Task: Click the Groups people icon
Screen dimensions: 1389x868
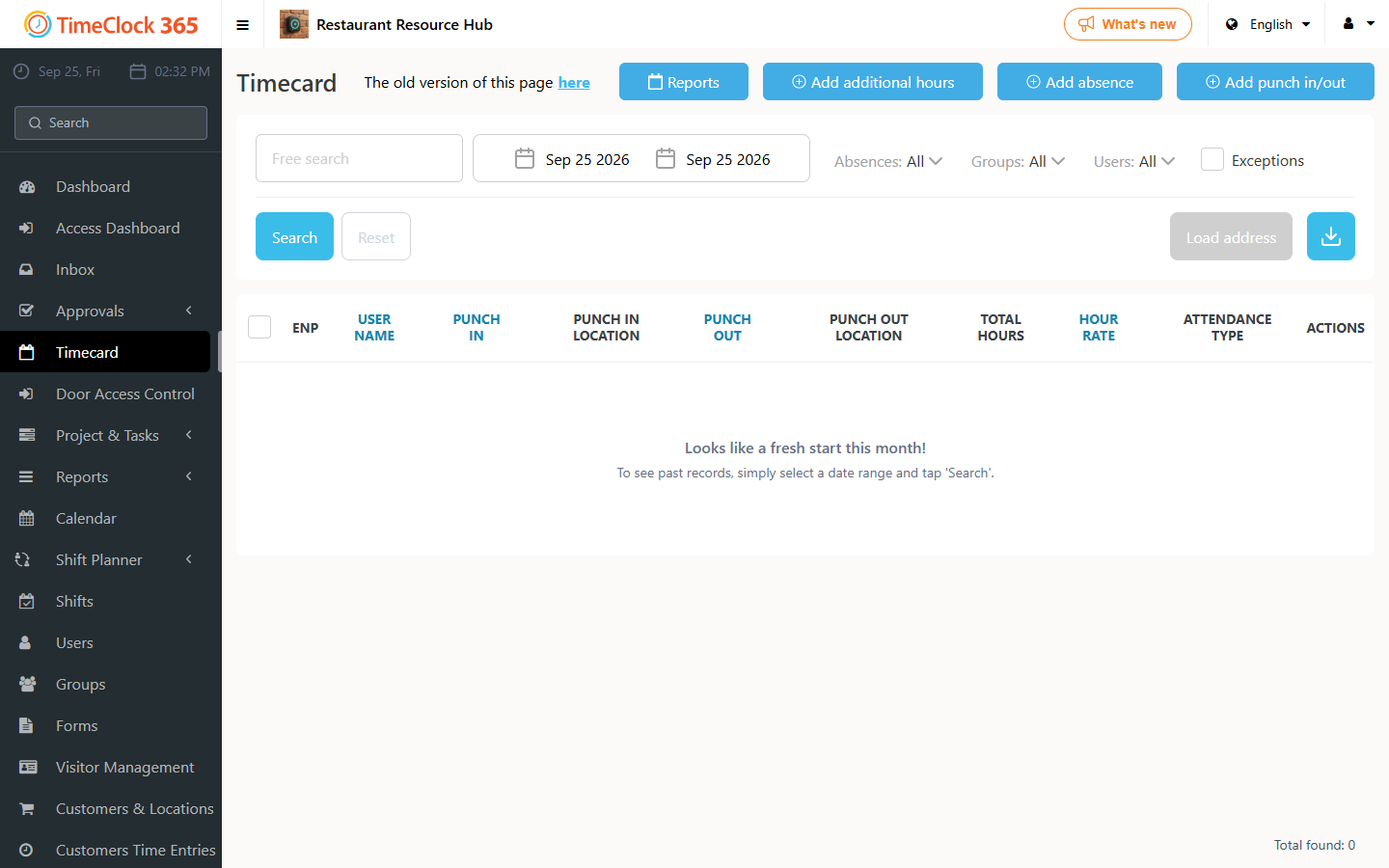Action: (x=27, y=685)
